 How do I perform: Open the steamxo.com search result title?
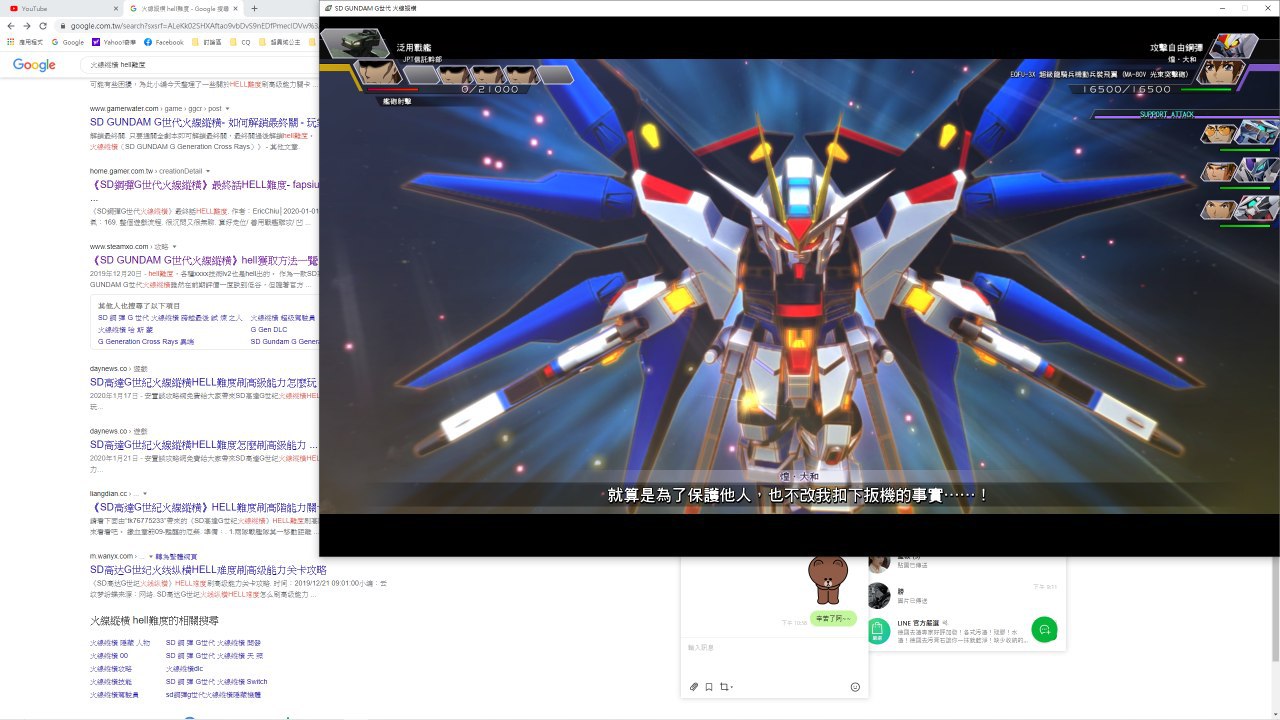[204, 260]
